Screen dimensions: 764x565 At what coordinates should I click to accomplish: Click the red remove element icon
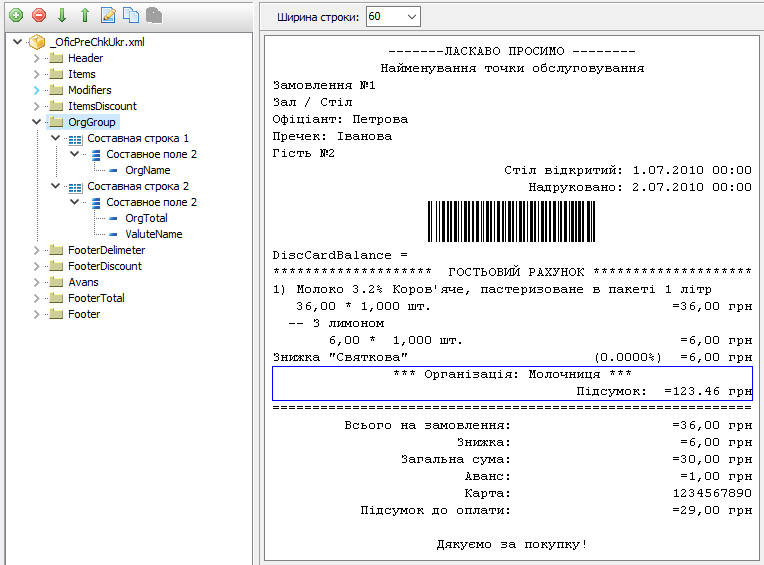(x=39, y=16)
